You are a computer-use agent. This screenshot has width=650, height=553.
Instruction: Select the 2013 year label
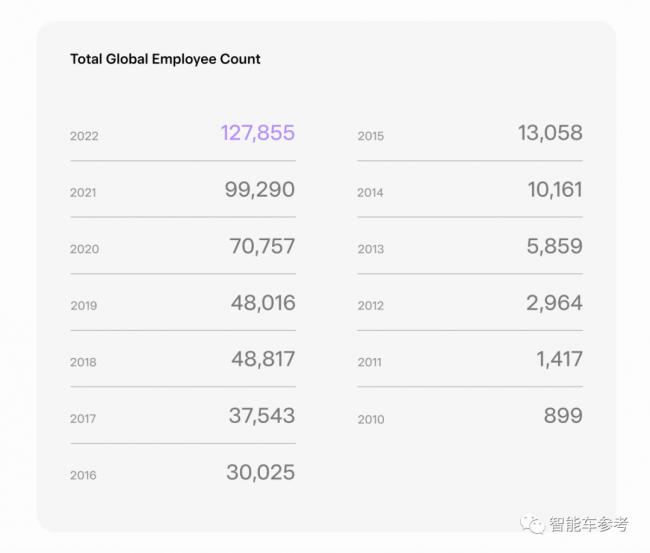tap(371, 249)
